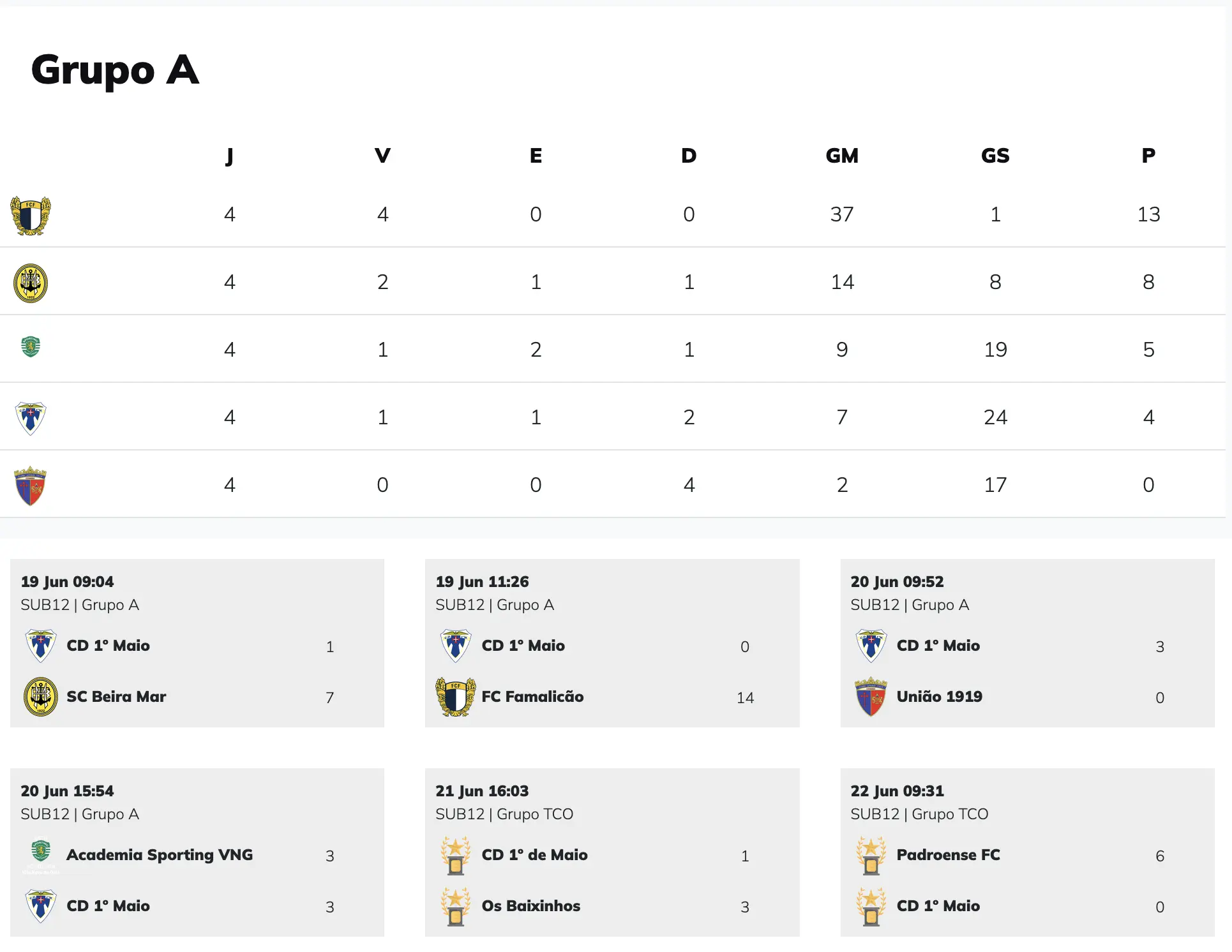Viewport: 1232px width, 952px height.
Task: Click CD 1º Maio crest in fourth standings row
Action: click(x=31, y=419)
